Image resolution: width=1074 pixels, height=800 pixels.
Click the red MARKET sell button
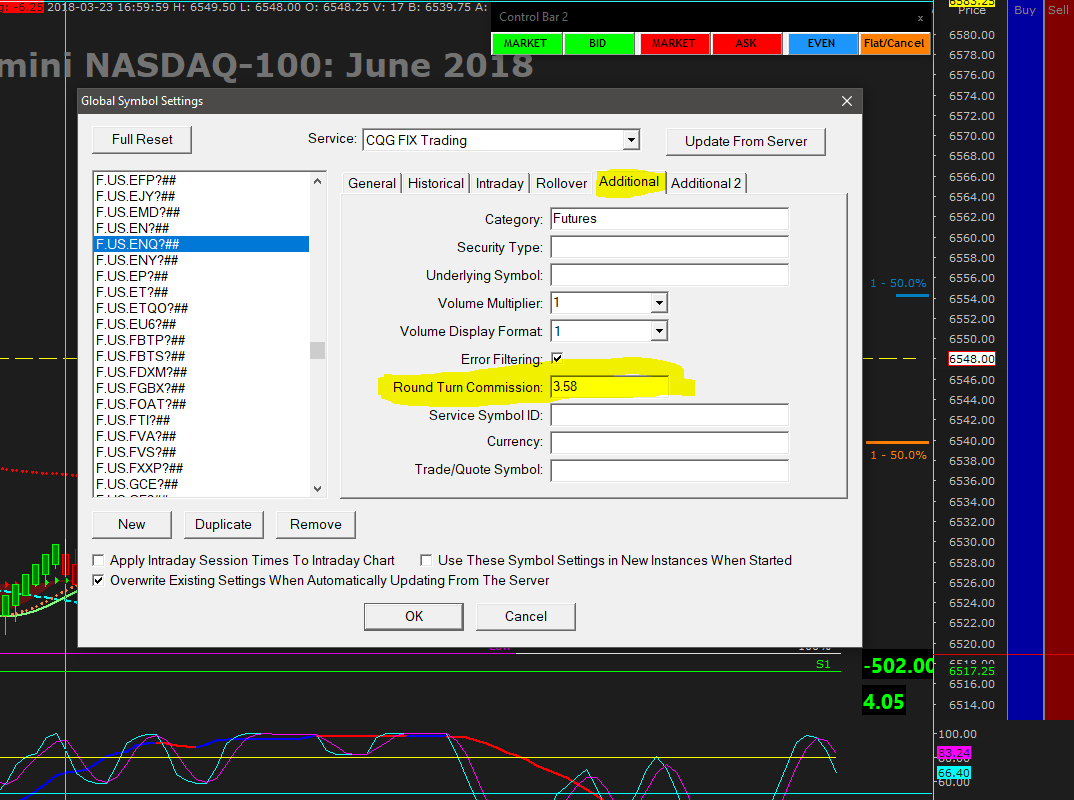coord(674,44)
